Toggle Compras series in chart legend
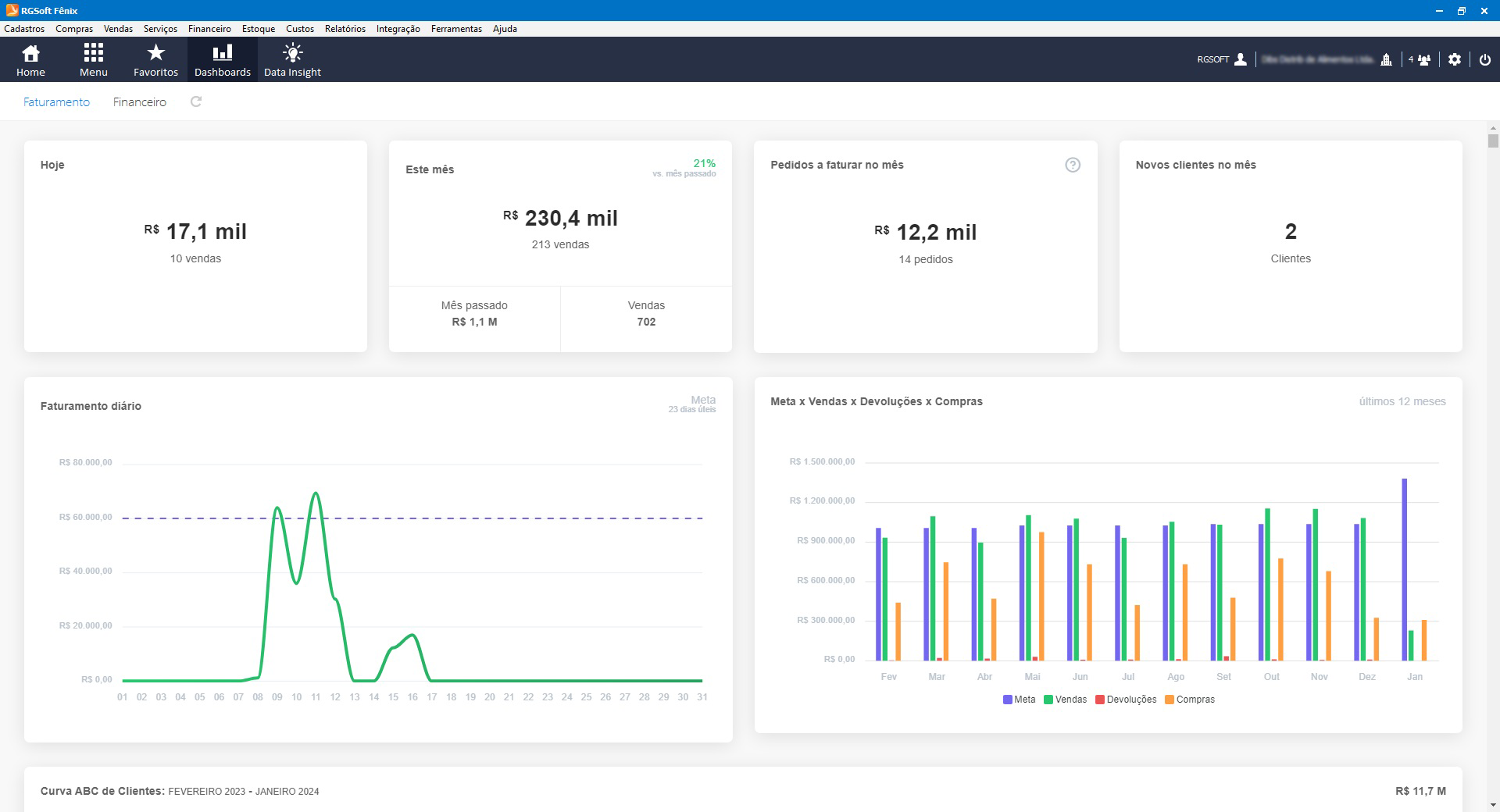Screen dimensions: 1500x812 point(1189,700)
